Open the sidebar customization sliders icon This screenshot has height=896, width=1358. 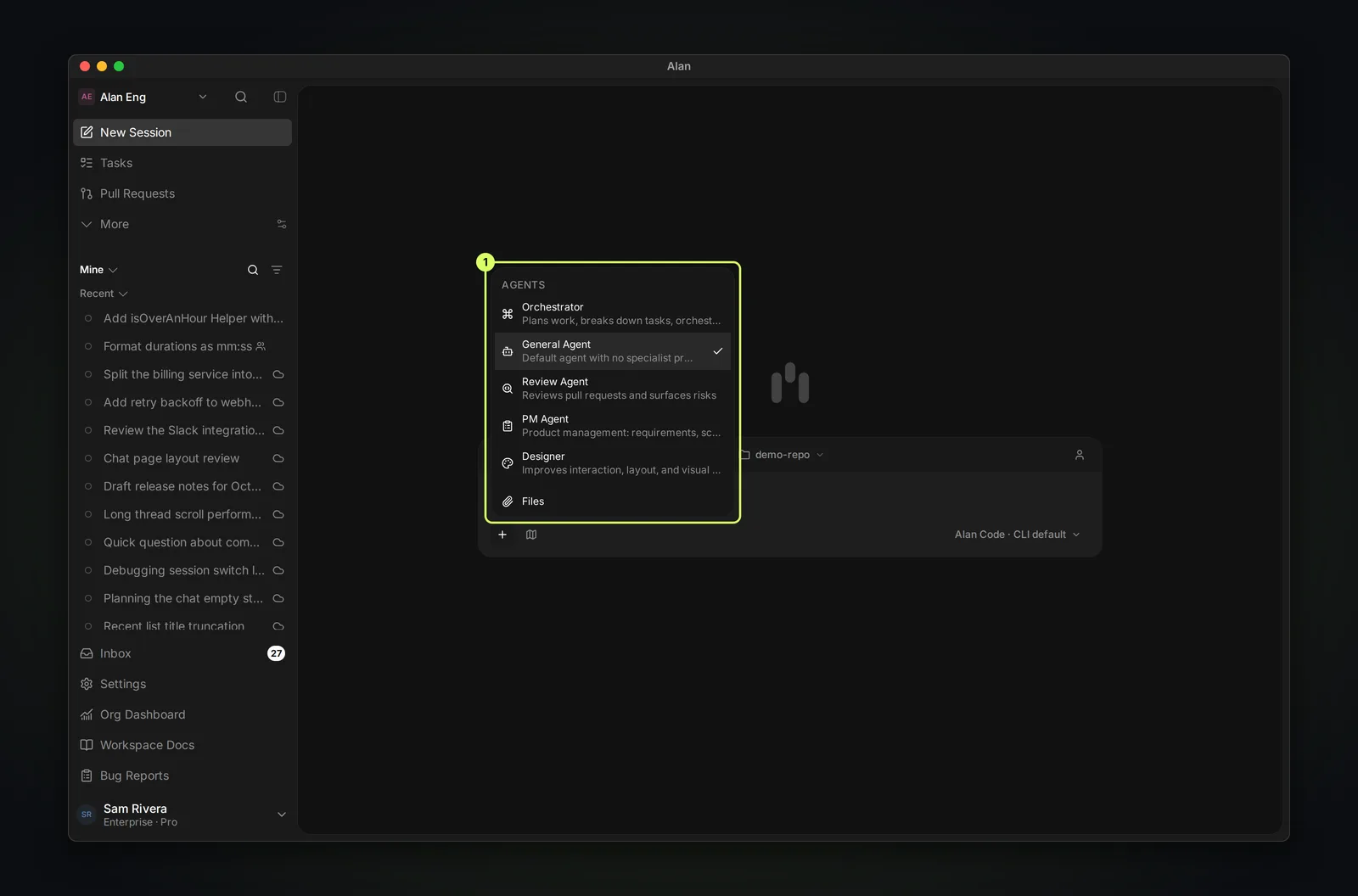click(x=282, y=224)
